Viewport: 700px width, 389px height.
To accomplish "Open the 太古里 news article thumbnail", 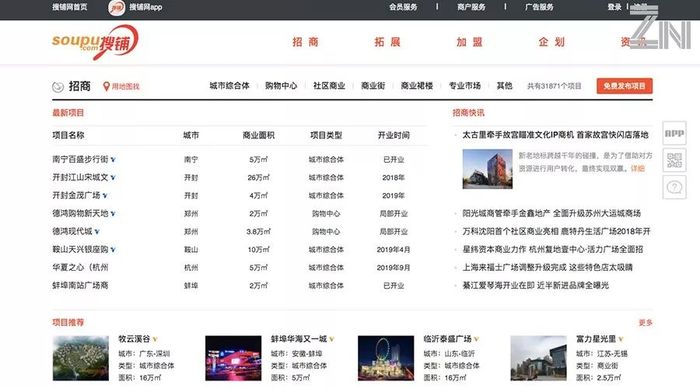I will click(487, 169).
